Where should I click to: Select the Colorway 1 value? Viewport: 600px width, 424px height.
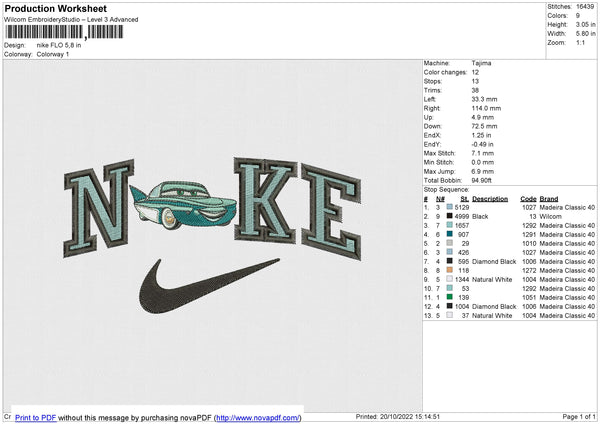[x=53, y=54]
